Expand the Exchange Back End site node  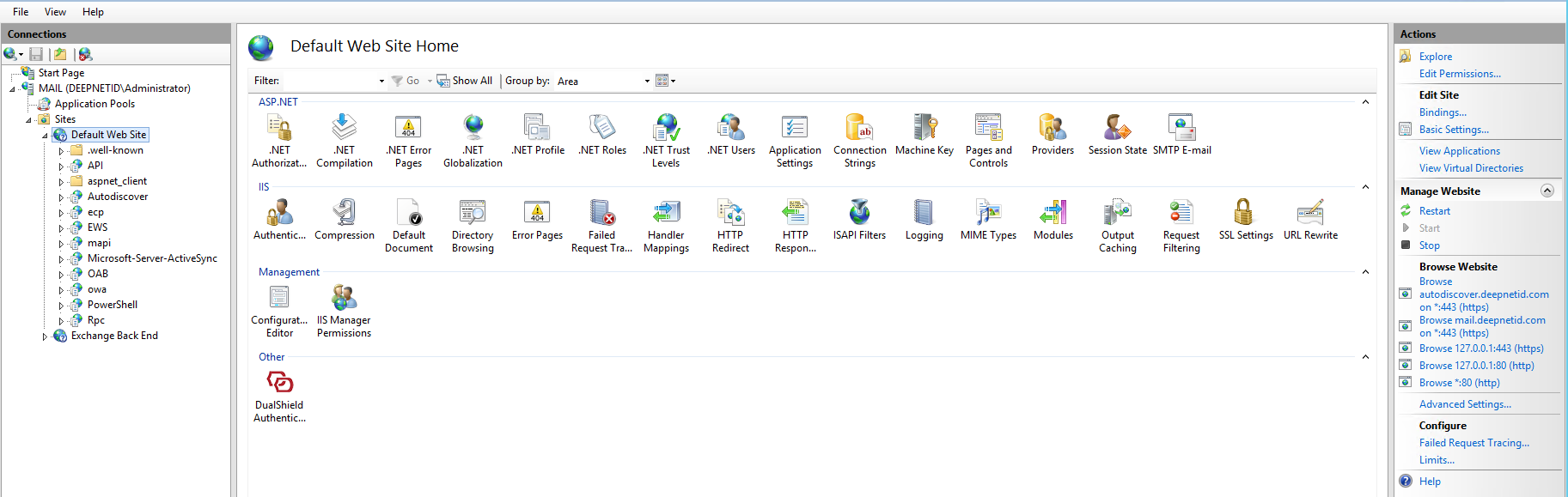45,336
